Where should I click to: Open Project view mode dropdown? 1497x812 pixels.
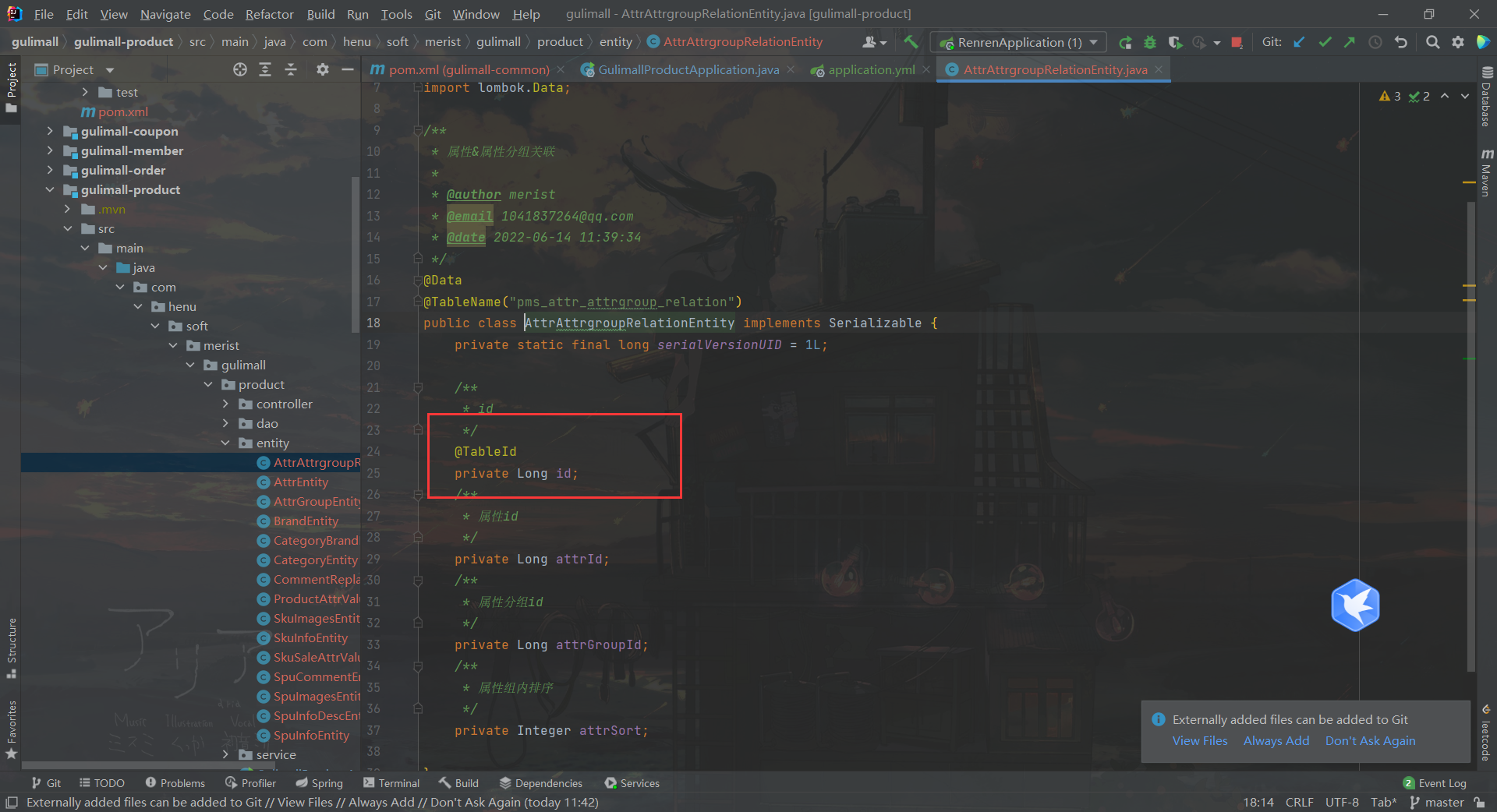[x=110, y=70]
